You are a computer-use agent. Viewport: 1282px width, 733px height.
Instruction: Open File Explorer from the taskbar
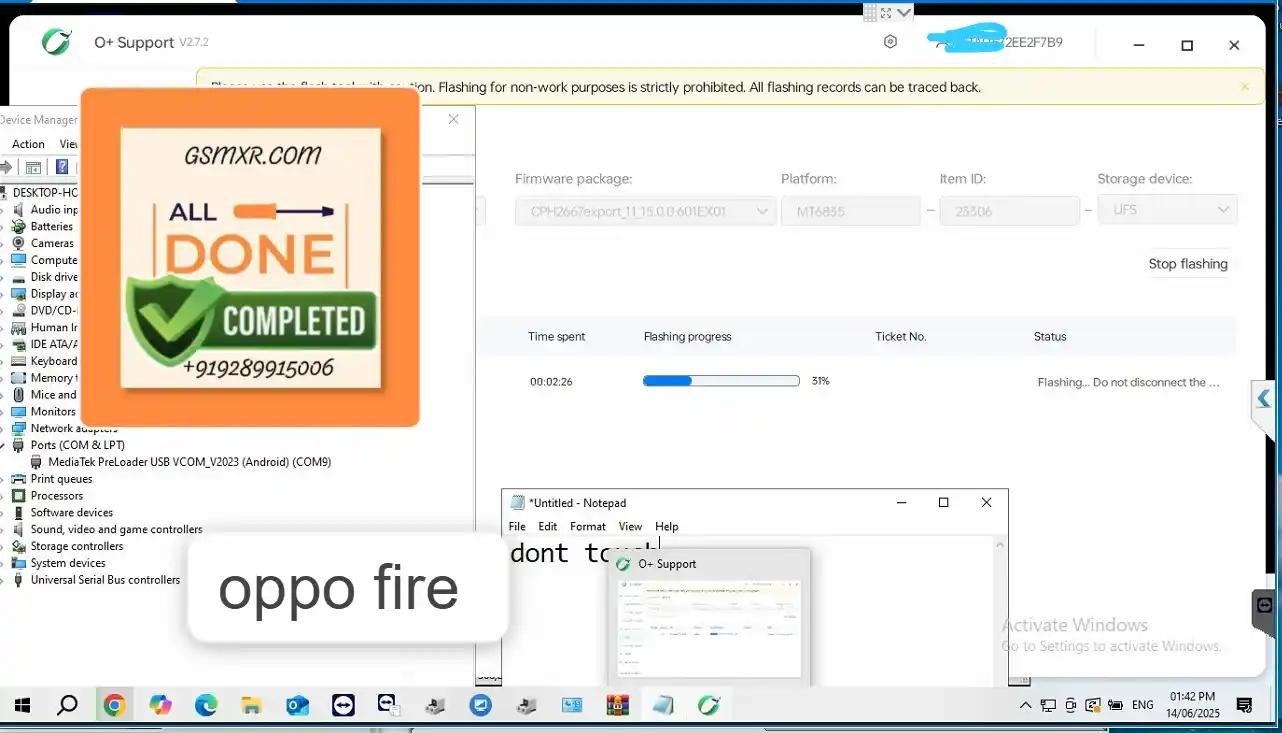point(252,705)
